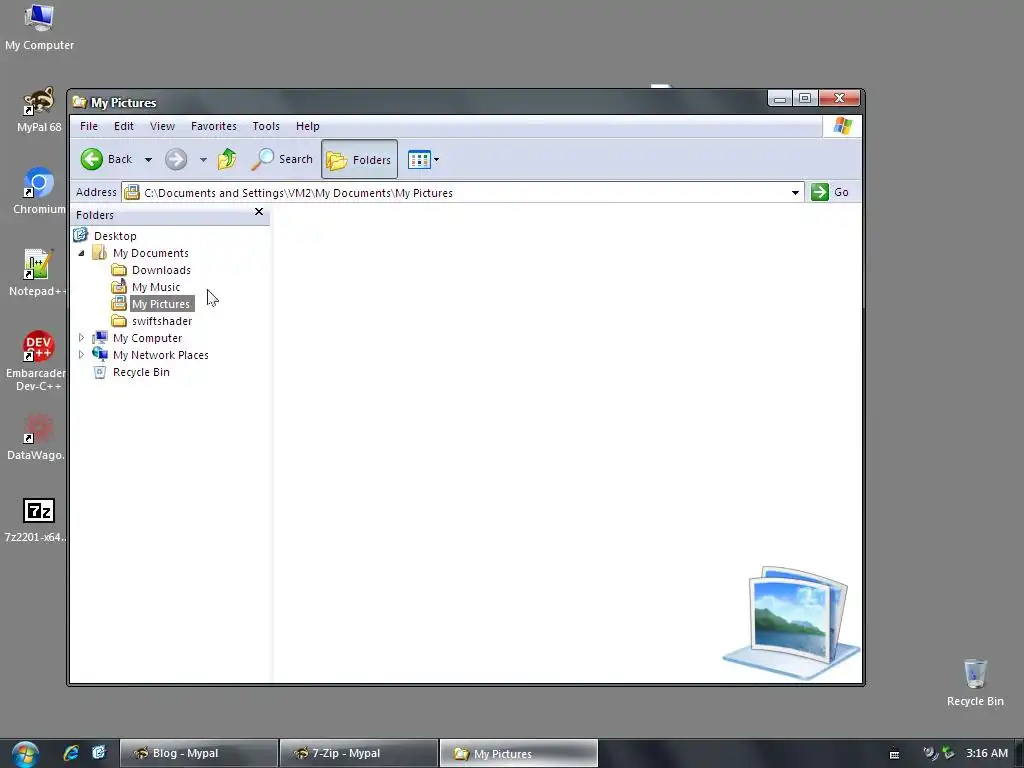Select the Embarcadero Dev-C++ desktop shortcut

[x=36, y=360]
